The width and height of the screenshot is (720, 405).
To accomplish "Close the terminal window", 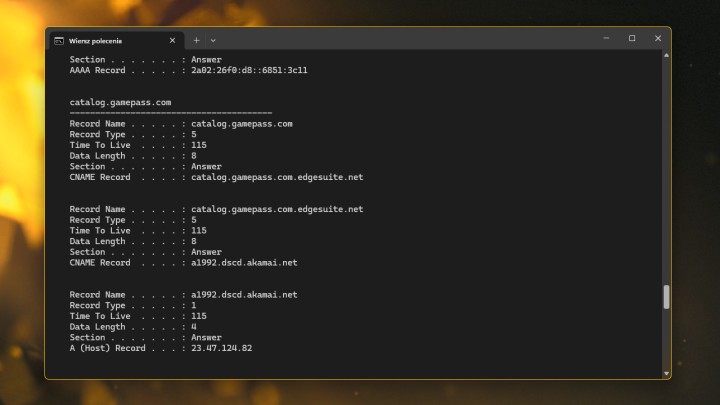I will coord(658,38).
